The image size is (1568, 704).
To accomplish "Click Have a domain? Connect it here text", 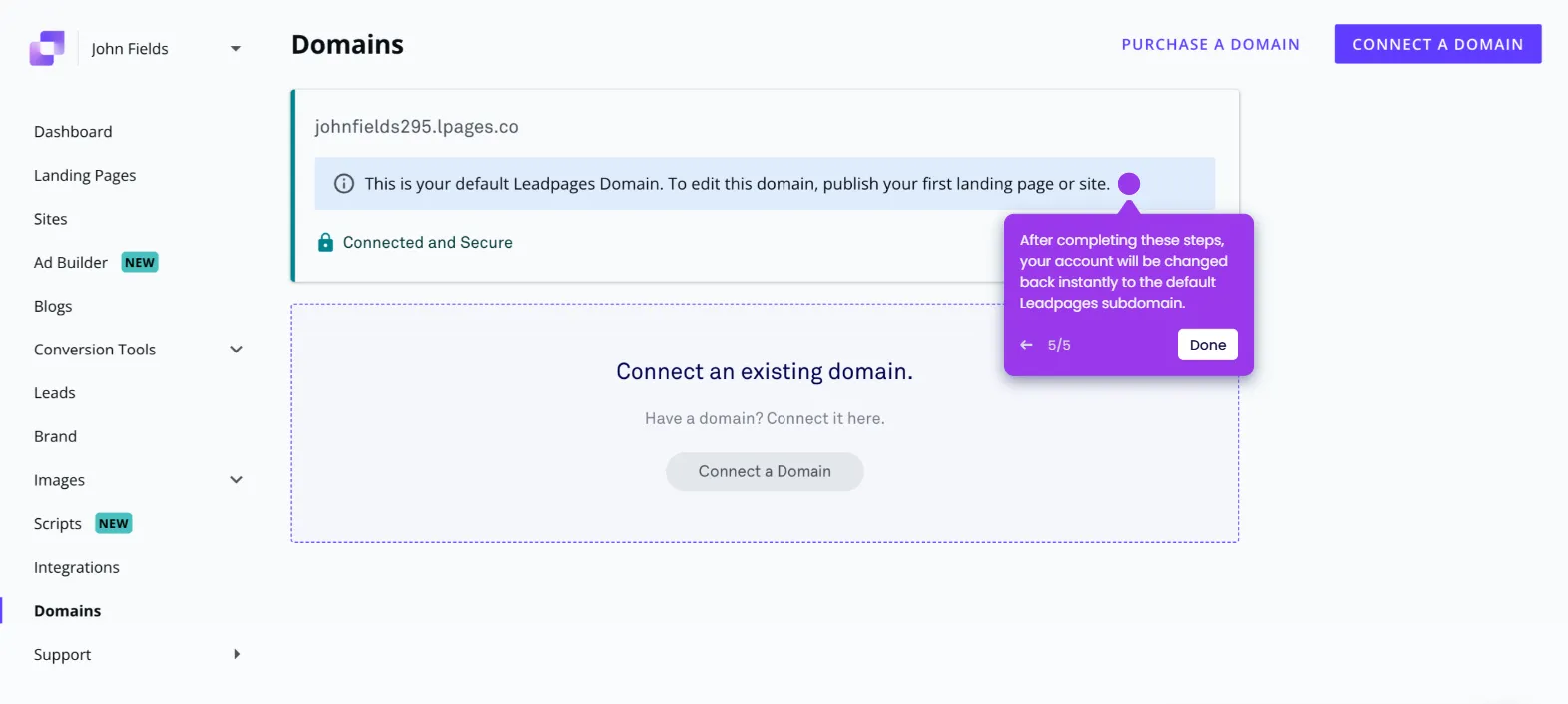I will [x=765, y=419].
